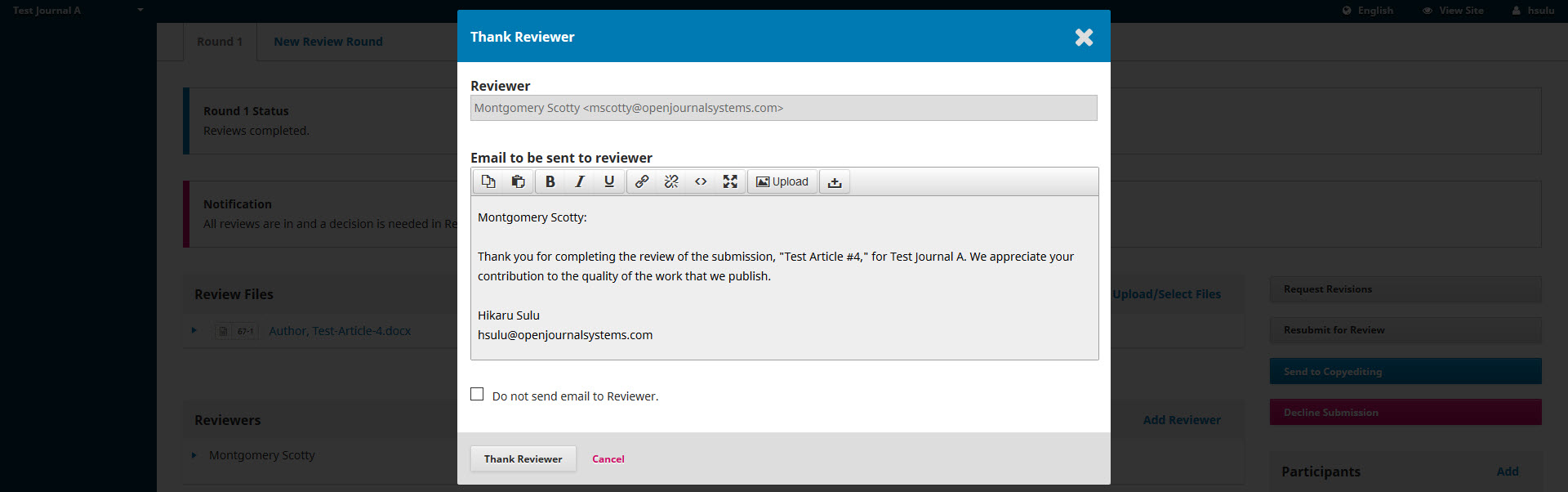Check 'Do not send email to Reviewer'
This screenshot has height=492, width=1568.
point(477,394)
